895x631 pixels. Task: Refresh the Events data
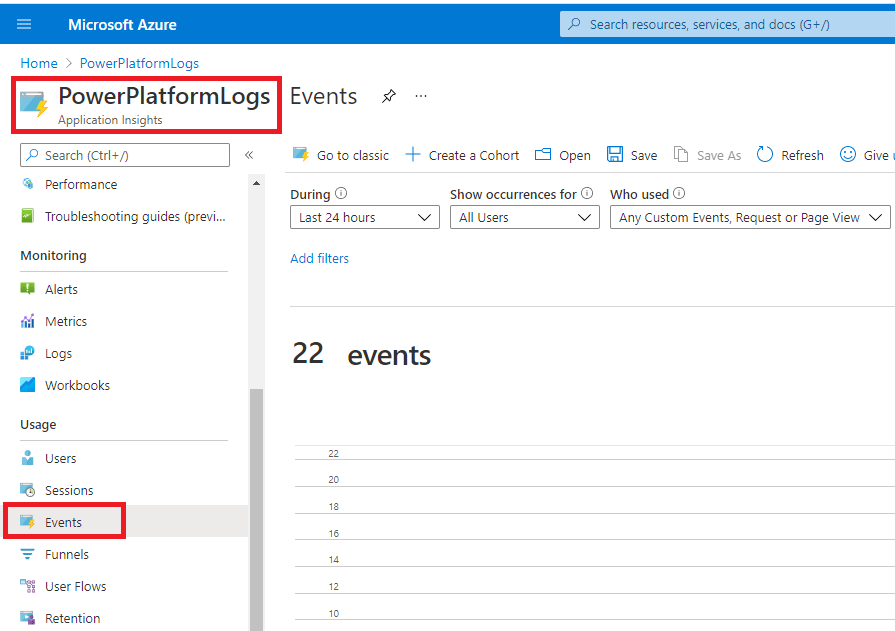pos(789,155)
